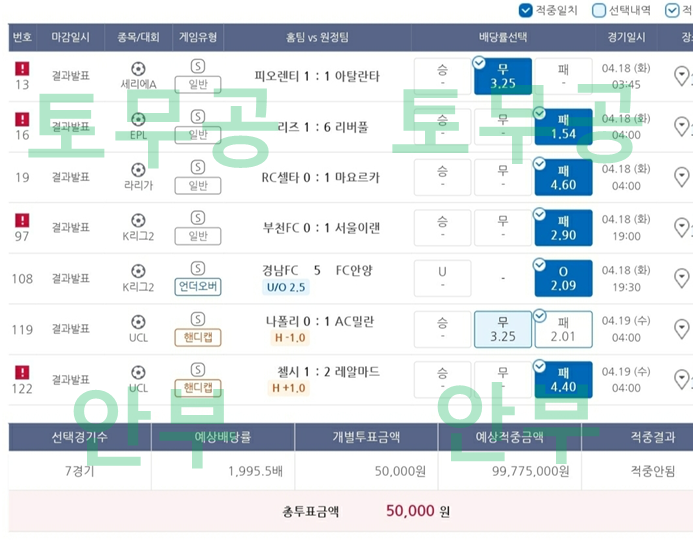Click the soccer ball icon for 세리에A
Viewport: 693px width, 541px height.
[x=138, y=68]
